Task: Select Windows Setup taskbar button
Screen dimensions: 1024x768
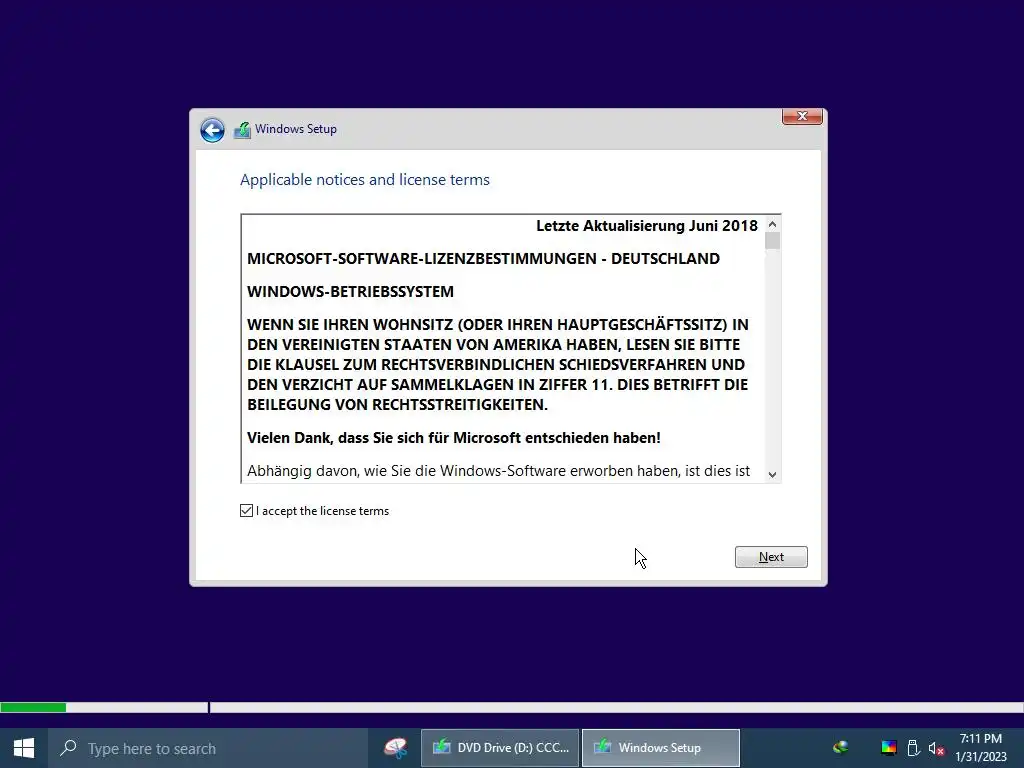Action: (x=661, y=748)
